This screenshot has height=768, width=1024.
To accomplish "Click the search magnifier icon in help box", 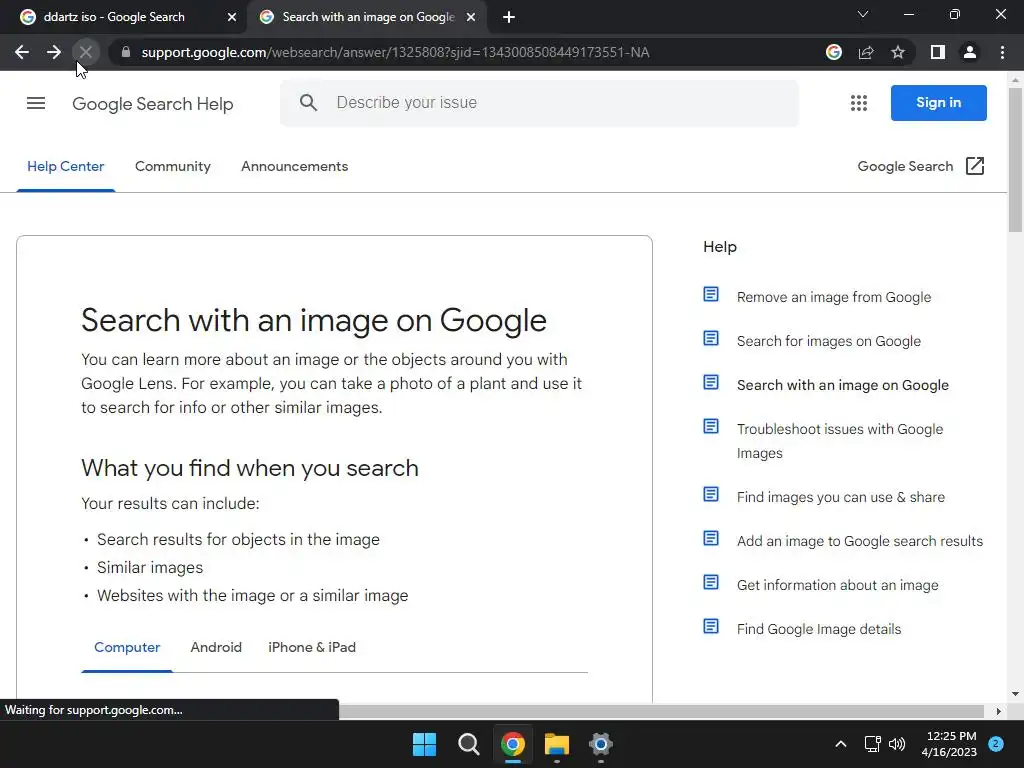I will pyautogui.click(x=308, y=103).
